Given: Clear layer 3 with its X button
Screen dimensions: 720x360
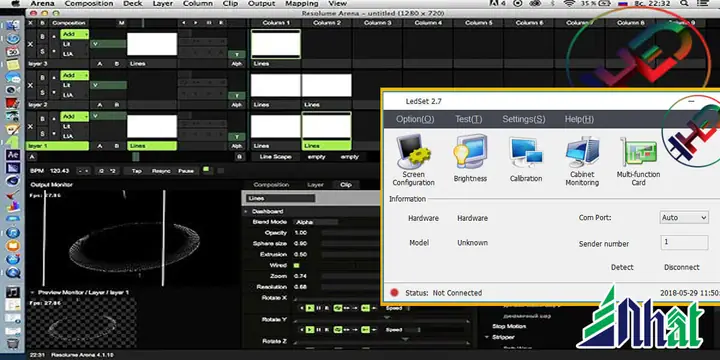Looking at the screenshot, I should [x=31, y=45].
